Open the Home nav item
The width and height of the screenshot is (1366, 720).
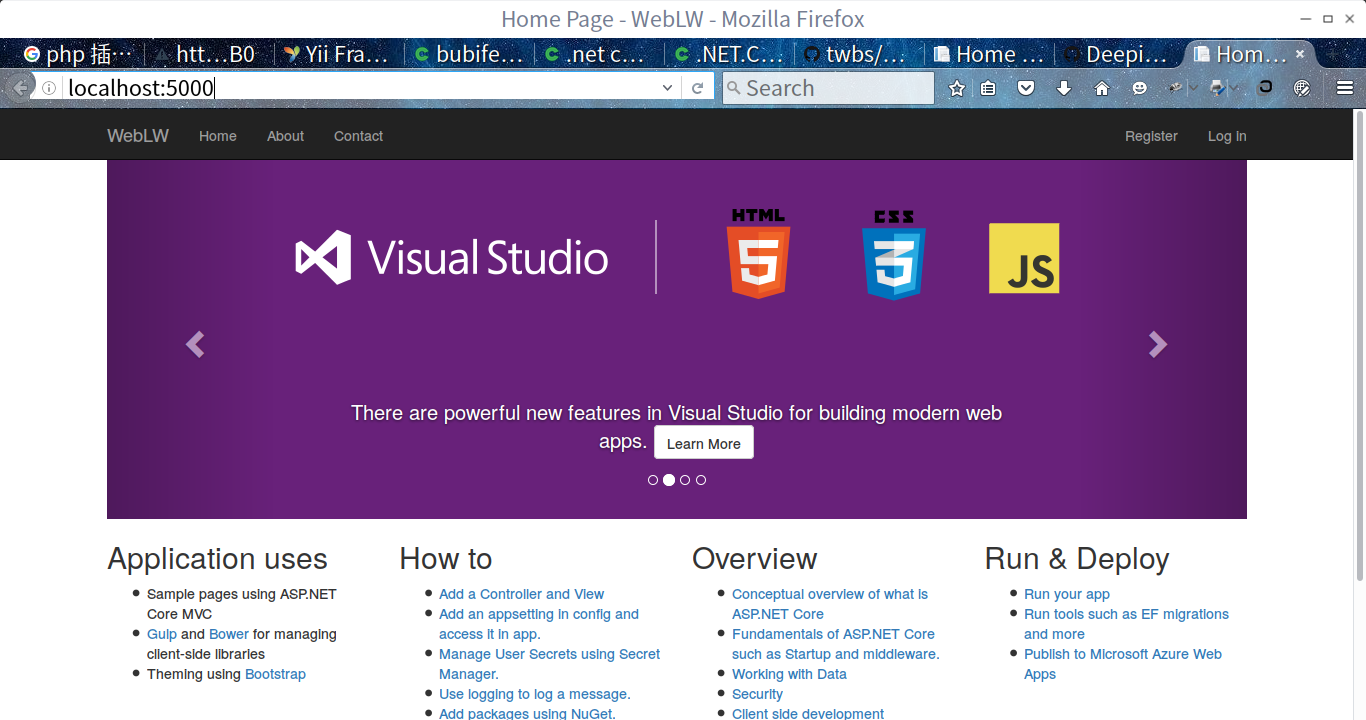pos(218,136)
